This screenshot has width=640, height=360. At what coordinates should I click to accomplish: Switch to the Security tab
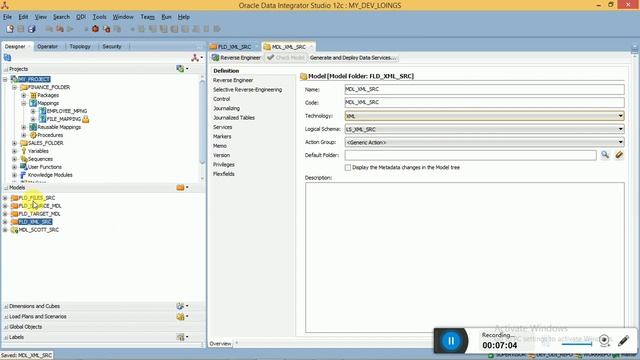coord(112,47)
